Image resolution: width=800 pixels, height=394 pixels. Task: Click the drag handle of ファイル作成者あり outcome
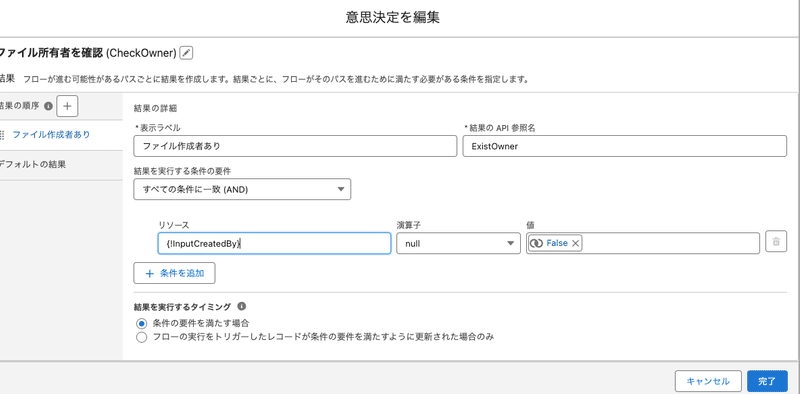coord(2,135)
